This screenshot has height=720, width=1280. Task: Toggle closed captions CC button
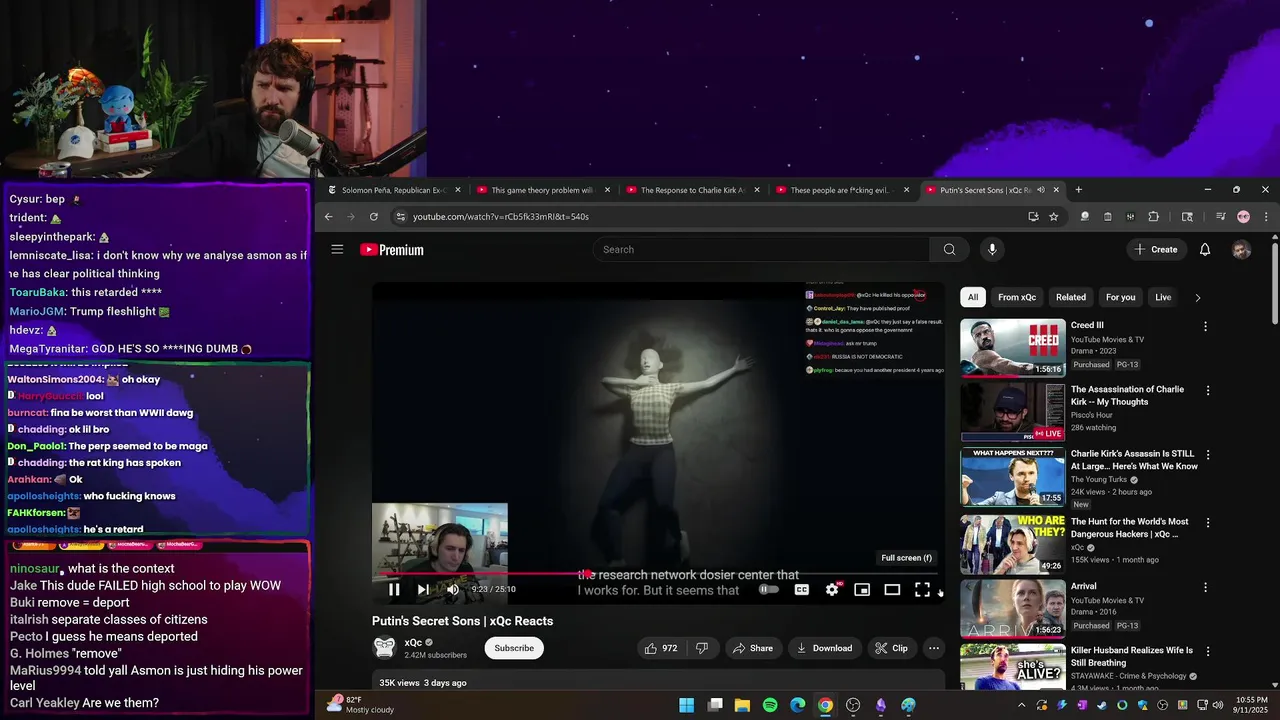click(x=801, y=590)
